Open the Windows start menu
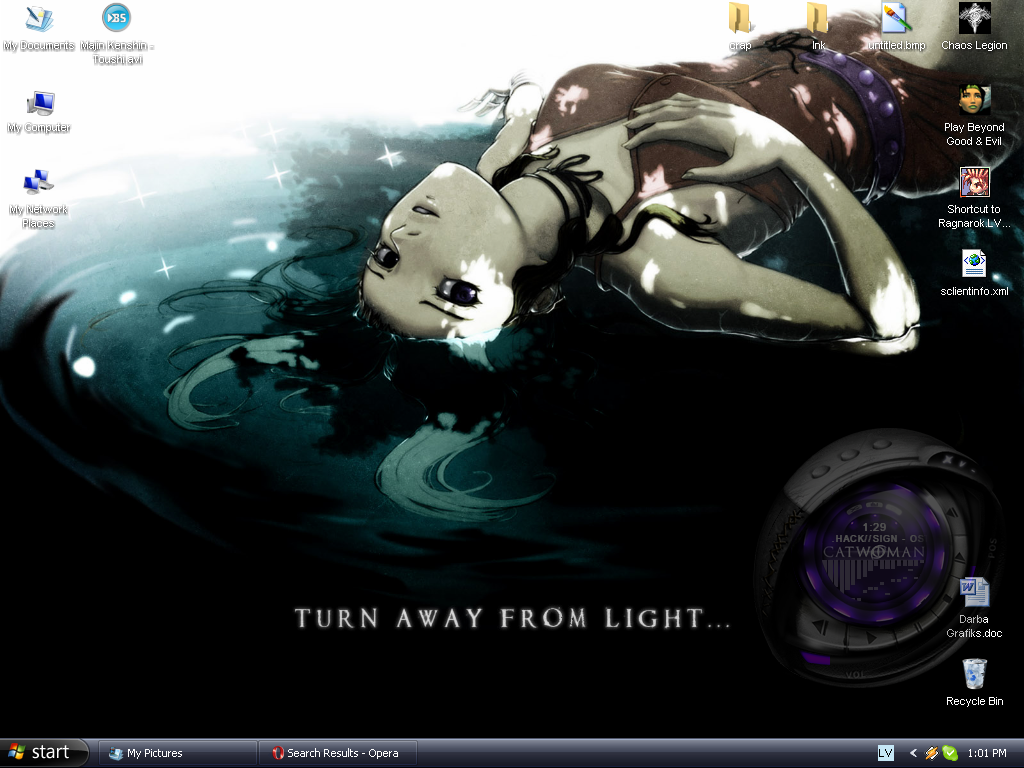1024x768 pixels. click(44, 752)
